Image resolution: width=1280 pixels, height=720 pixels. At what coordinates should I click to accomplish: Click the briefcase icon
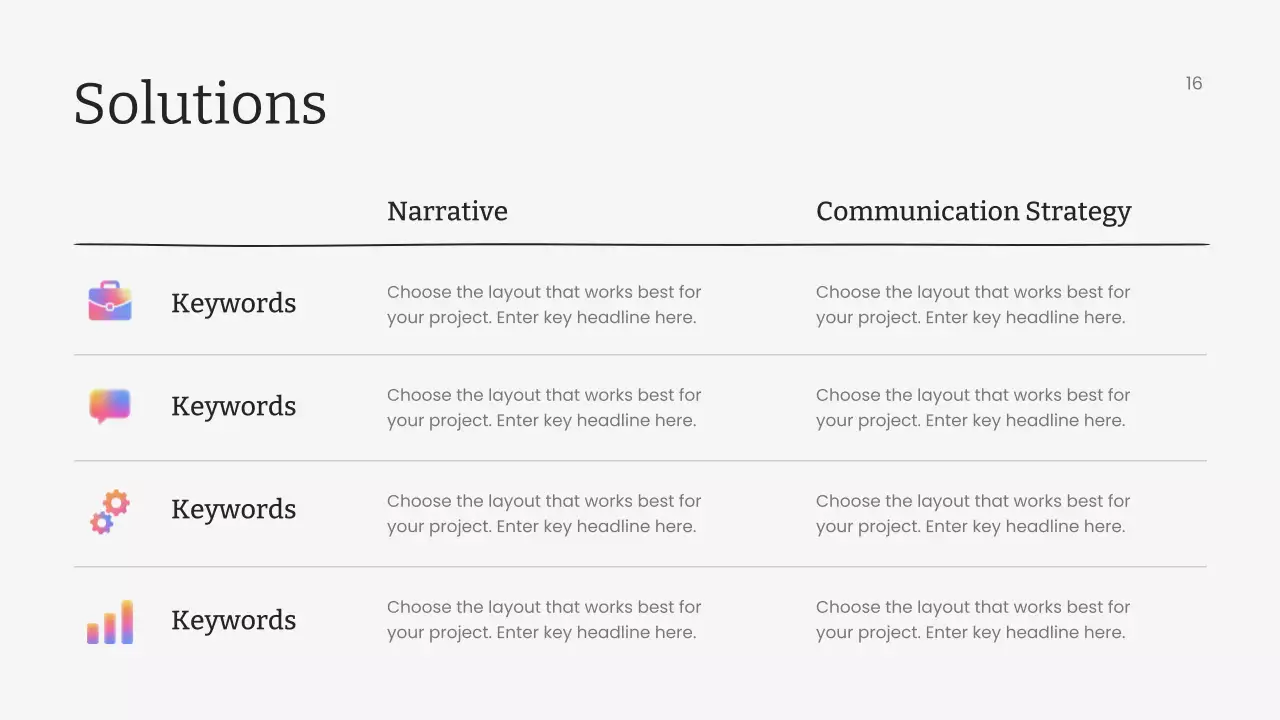point(110,301)
